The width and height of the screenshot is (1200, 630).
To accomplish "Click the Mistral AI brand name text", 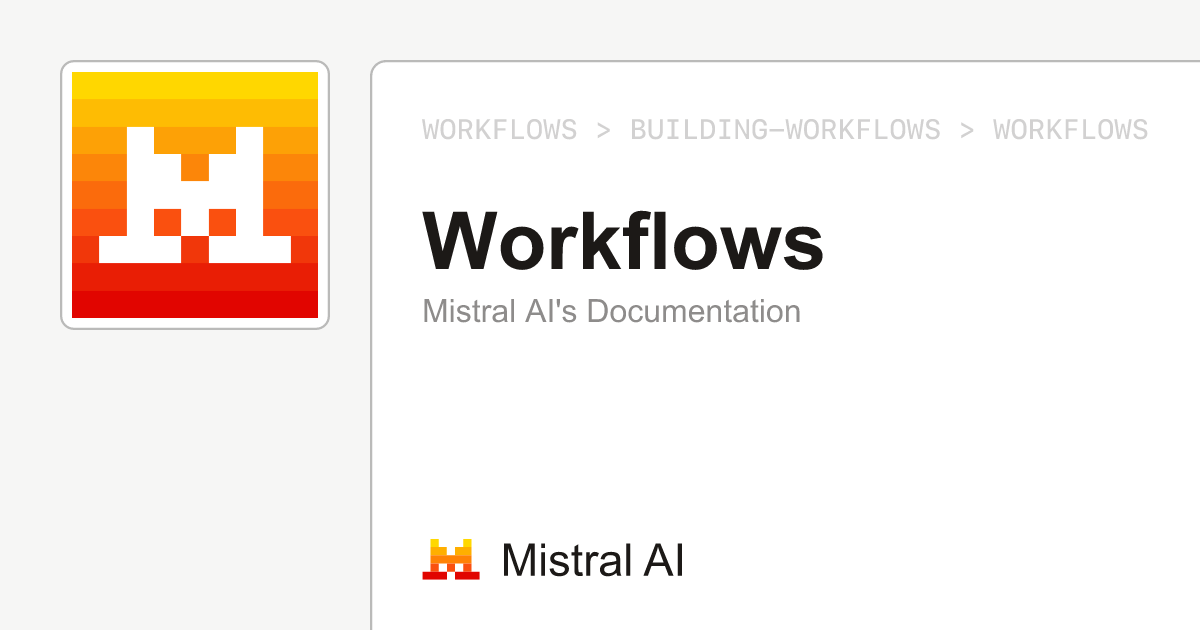I will click(x=593, y=560).
